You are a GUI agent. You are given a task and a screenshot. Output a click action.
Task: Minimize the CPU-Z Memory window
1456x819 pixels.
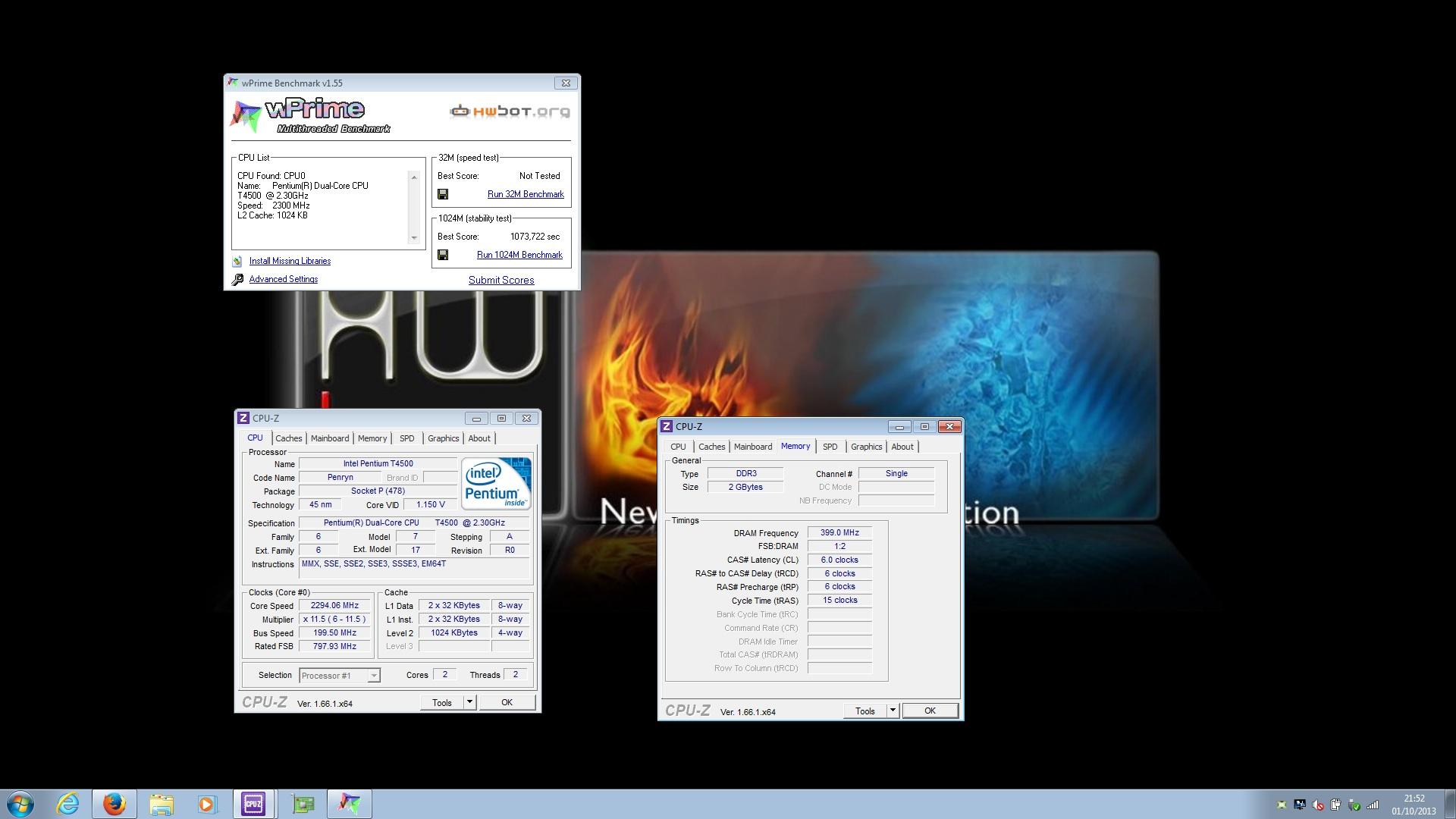899,427
